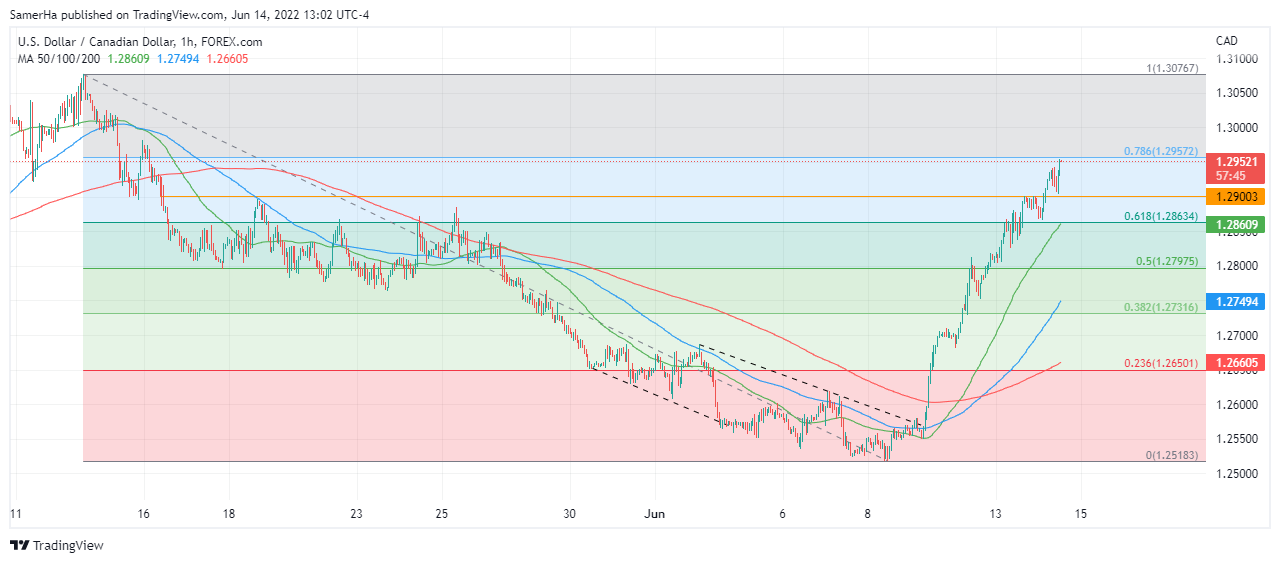Click the orange 1.29003 price tag
Viewport: 1280px width, 563px height.
click(1237, 197)
